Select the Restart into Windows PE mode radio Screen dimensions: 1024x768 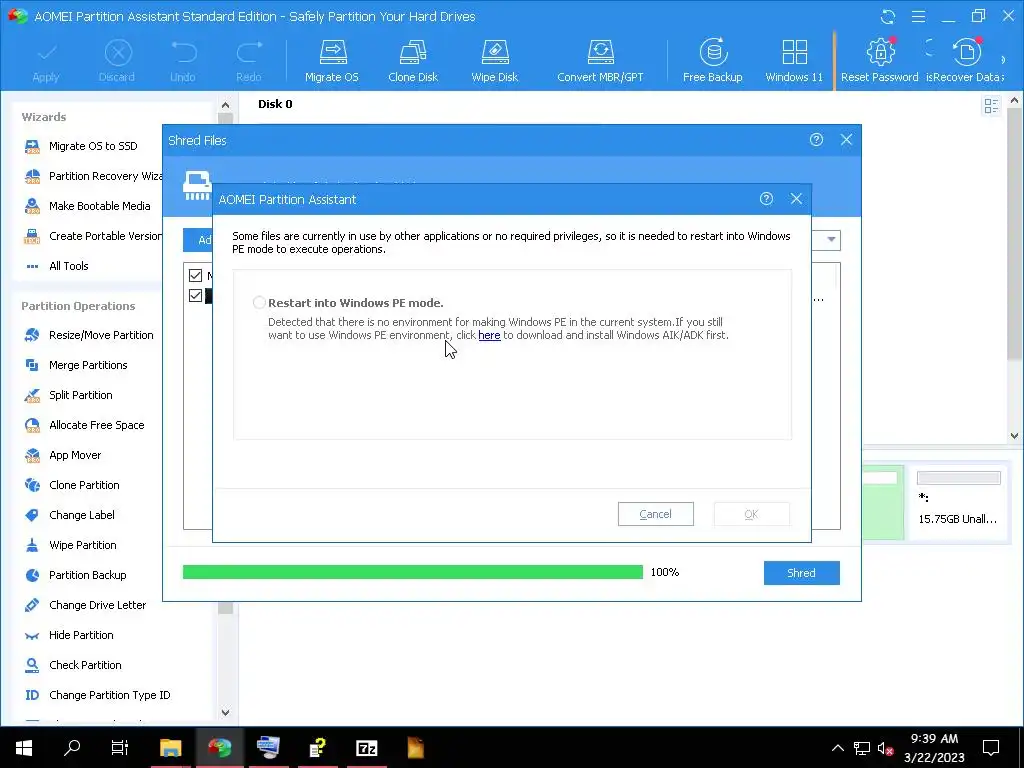(259, 302)
